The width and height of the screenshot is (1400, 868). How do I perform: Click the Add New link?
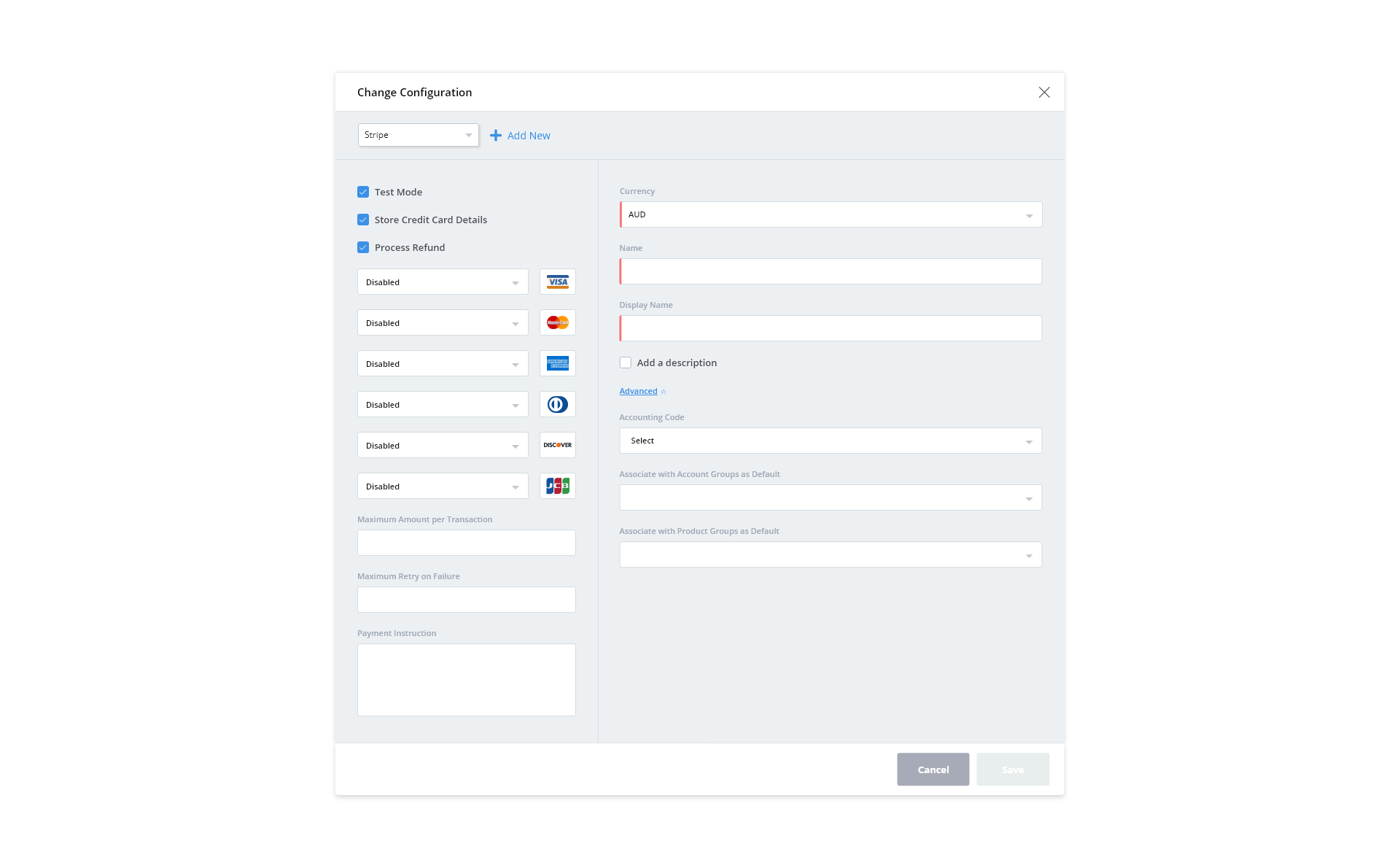pyautogui.click(x=529, y=136)
